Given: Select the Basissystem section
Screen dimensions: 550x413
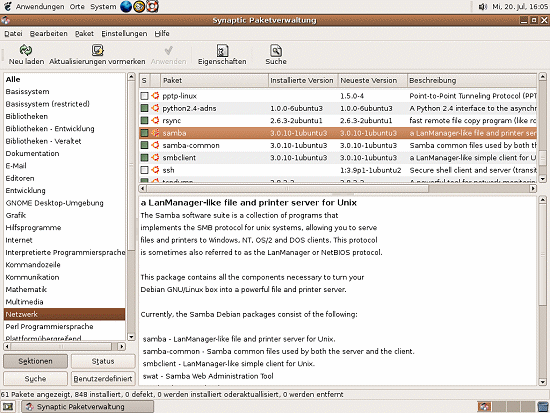Looking at the screenshot, I should click(x=65, y=92).
